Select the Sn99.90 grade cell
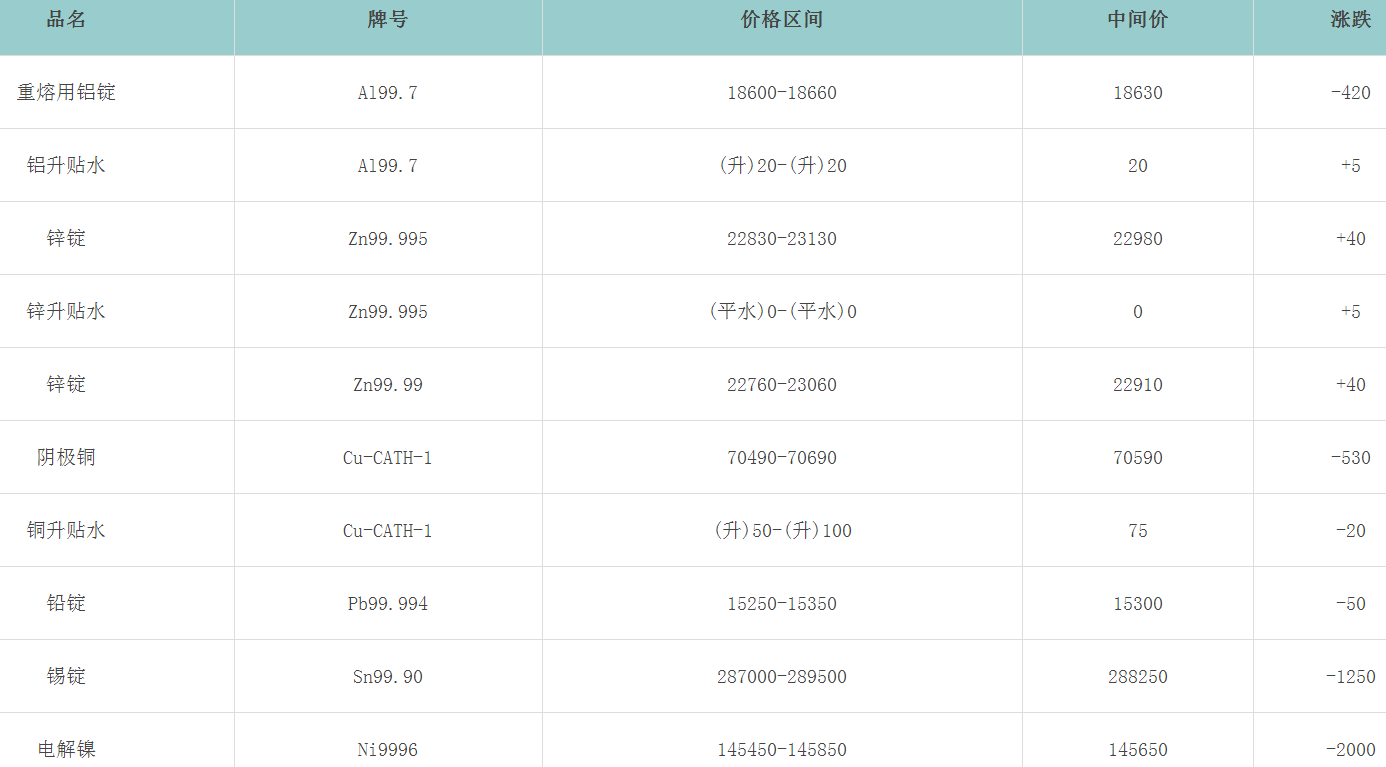The height and width of the screenshot is (767, 1386). (388, 677)
